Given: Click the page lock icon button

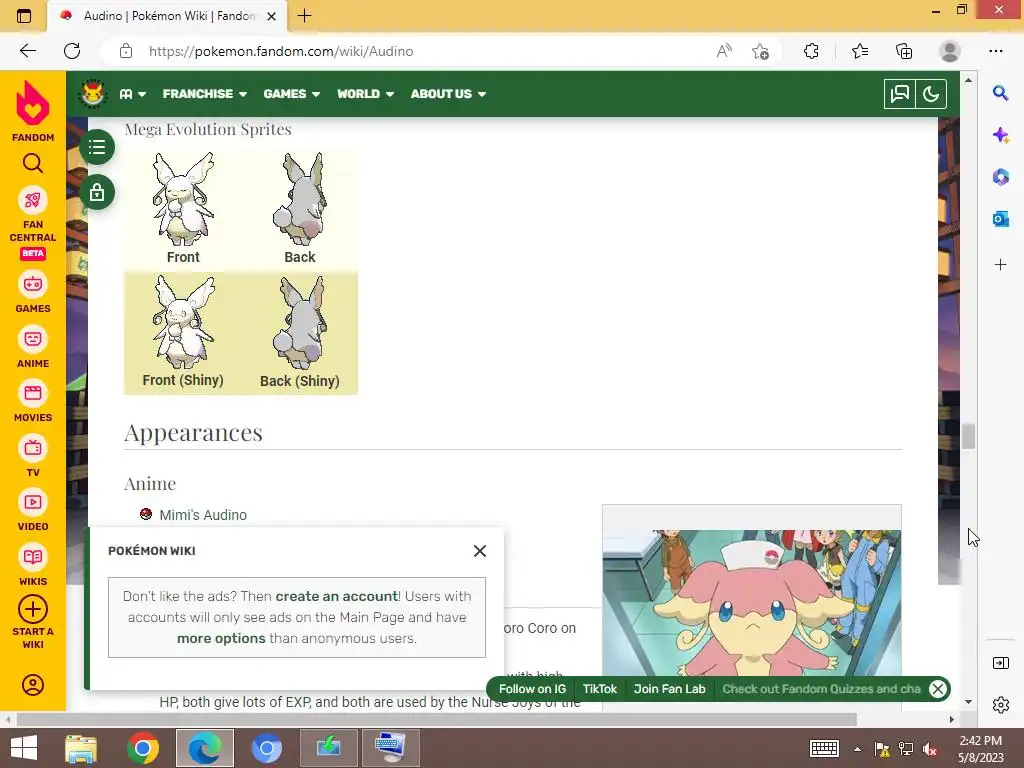Looking at the screenshot, I should click(97, 193).
